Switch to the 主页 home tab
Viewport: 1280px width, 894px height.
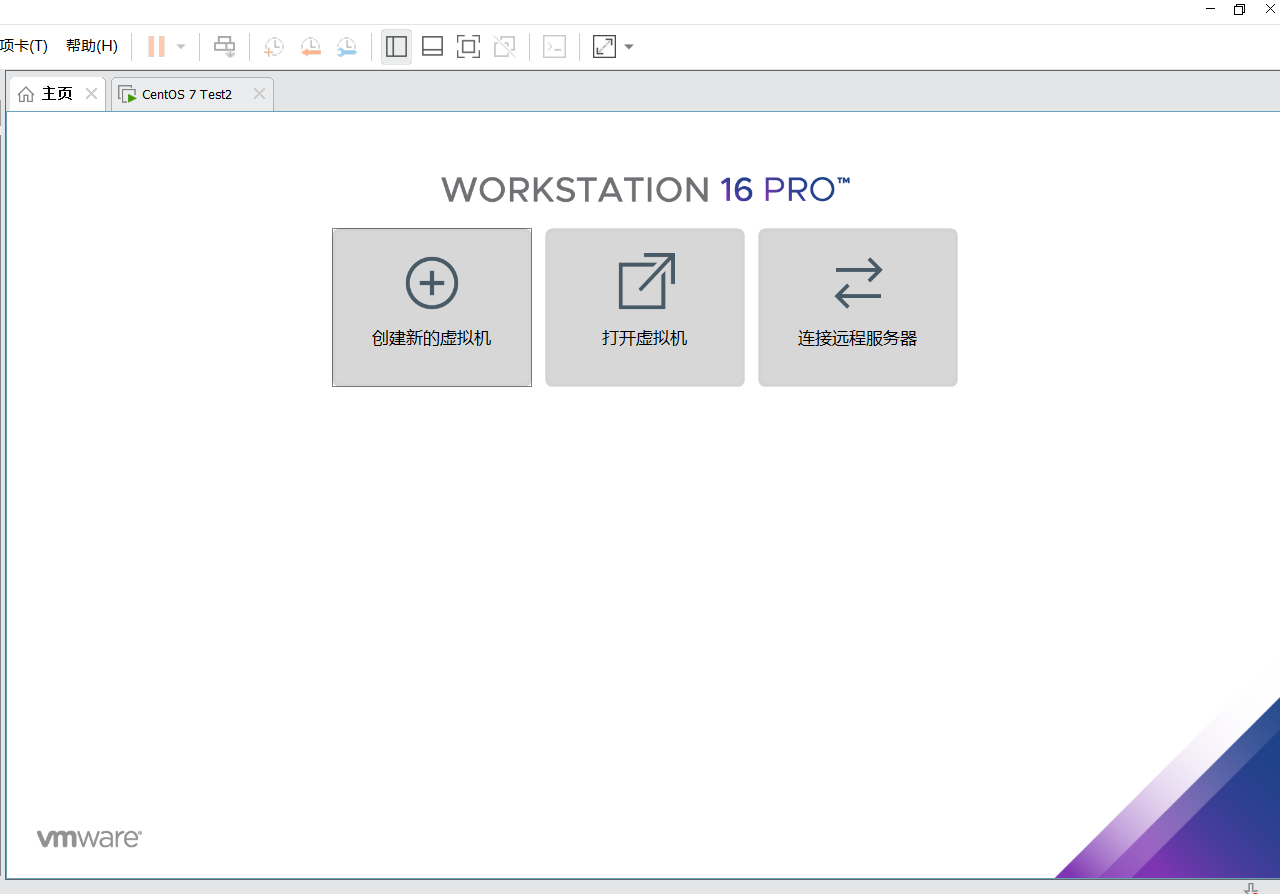(x=56, y=94)
